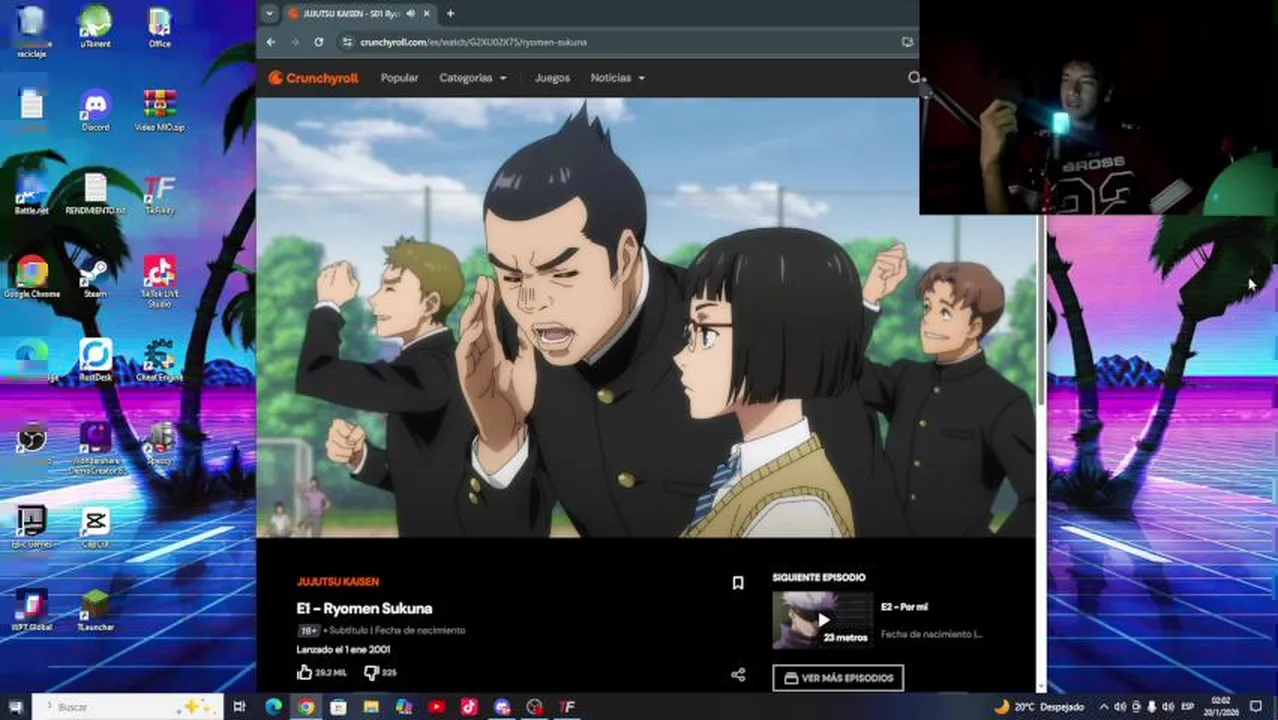Open the JUJUTSU KAISEN series link
1278x720 pixels.
(337, 581)
